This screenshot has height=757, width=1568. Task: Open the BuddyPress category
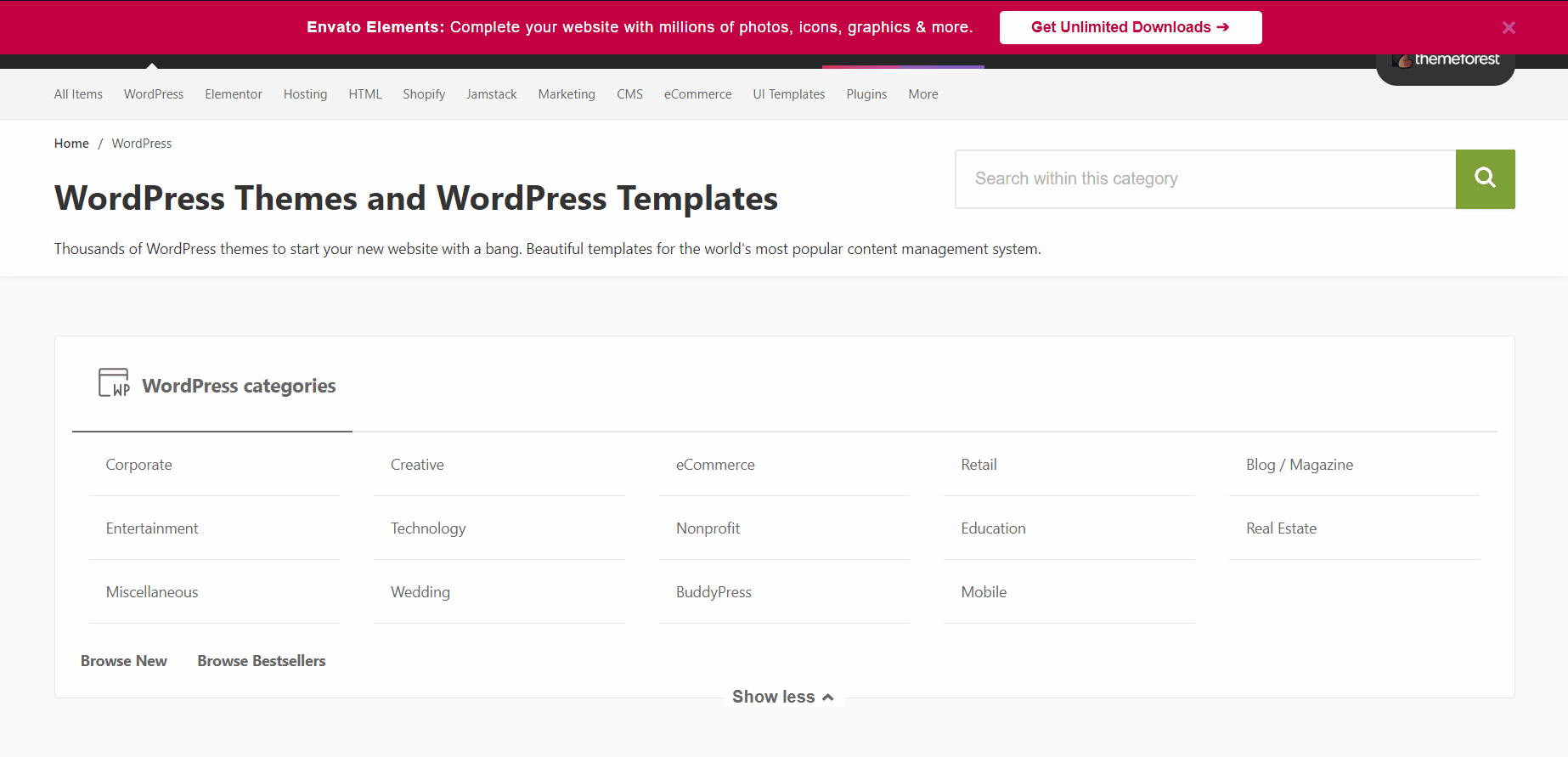pyautogui.click(x=713, y=592)
